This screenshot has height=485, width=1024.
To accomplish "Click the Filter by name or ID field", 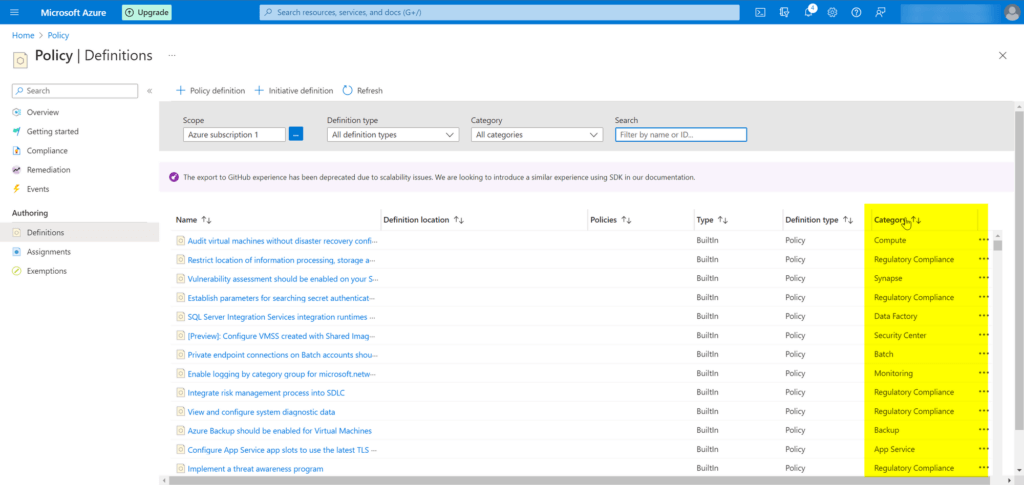I will pos(680,134).
